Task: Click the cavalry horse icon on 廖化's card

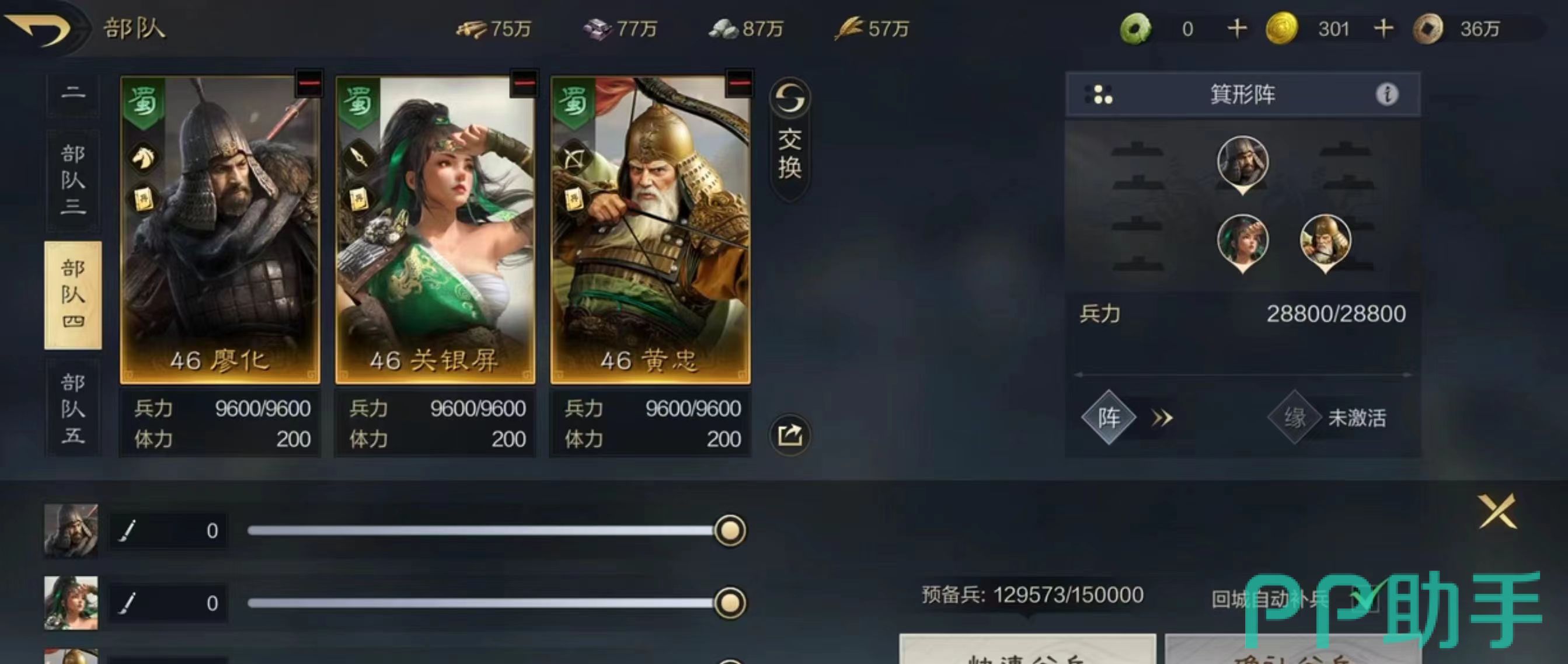Action: click(143, 158)
